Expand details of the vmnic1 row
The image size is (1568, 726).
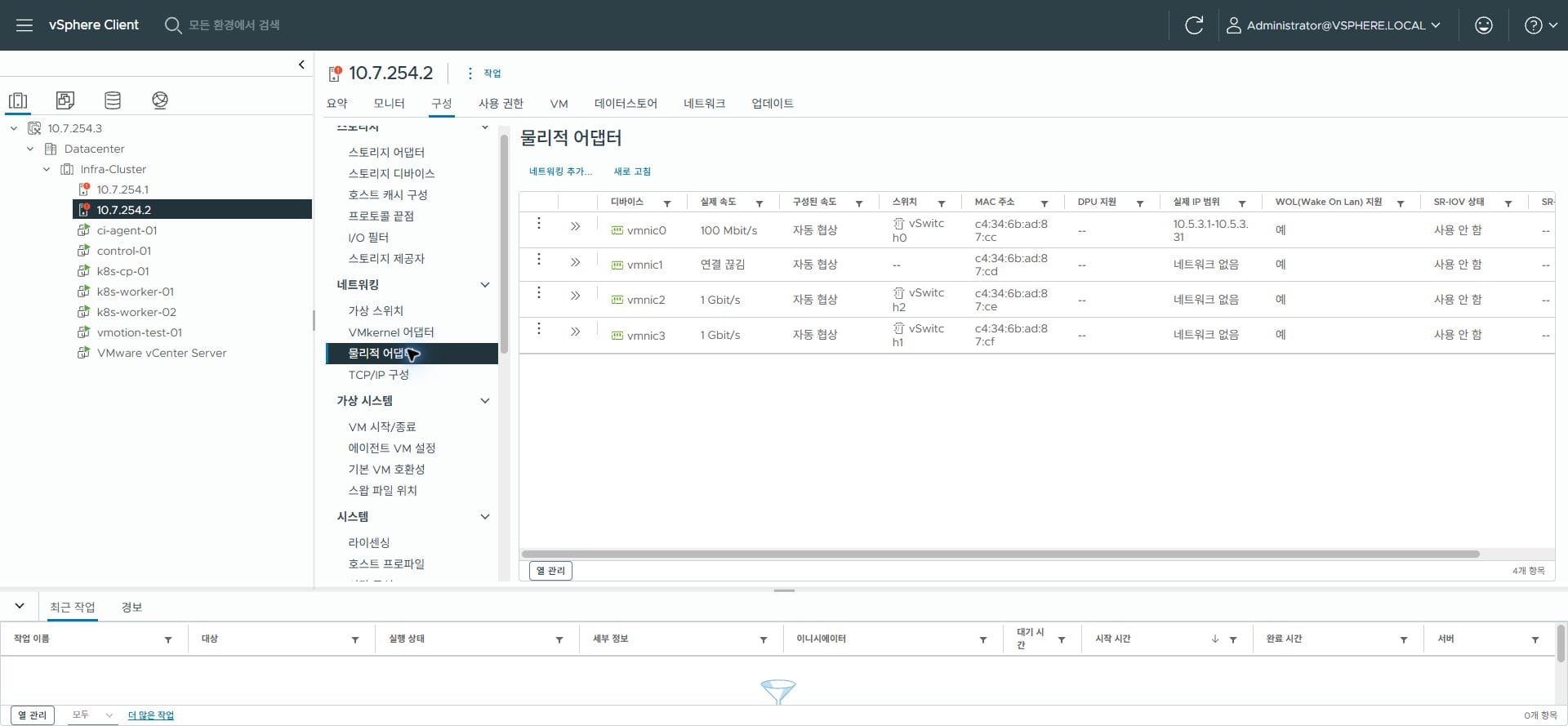coord(576,262)
